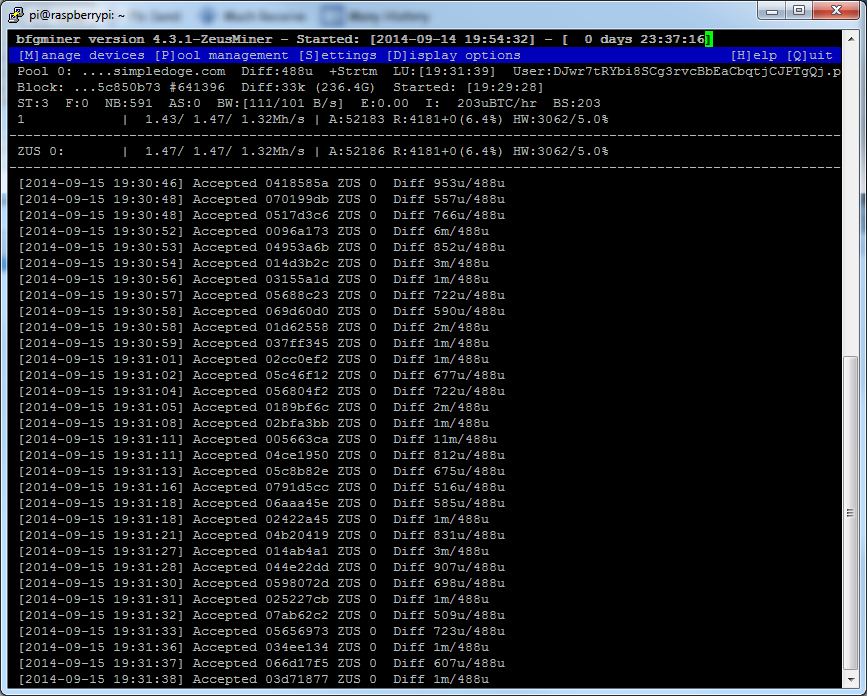
Task: Click the Block ...5c850b73 #641396 text
Action: [121, 87]
